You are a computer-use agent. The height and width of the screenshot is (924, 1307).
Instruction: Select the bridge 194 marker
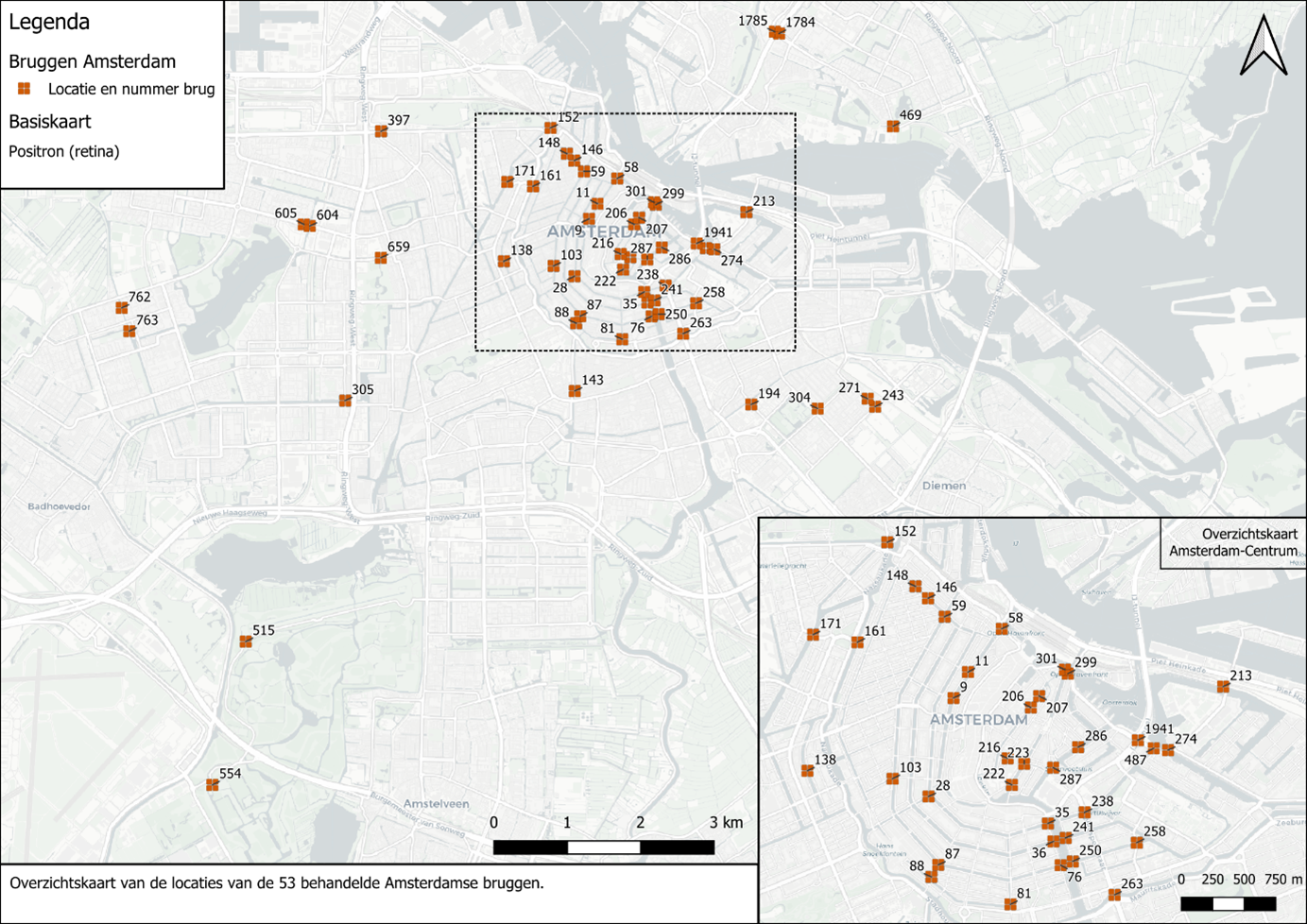(x=751, y=404)
